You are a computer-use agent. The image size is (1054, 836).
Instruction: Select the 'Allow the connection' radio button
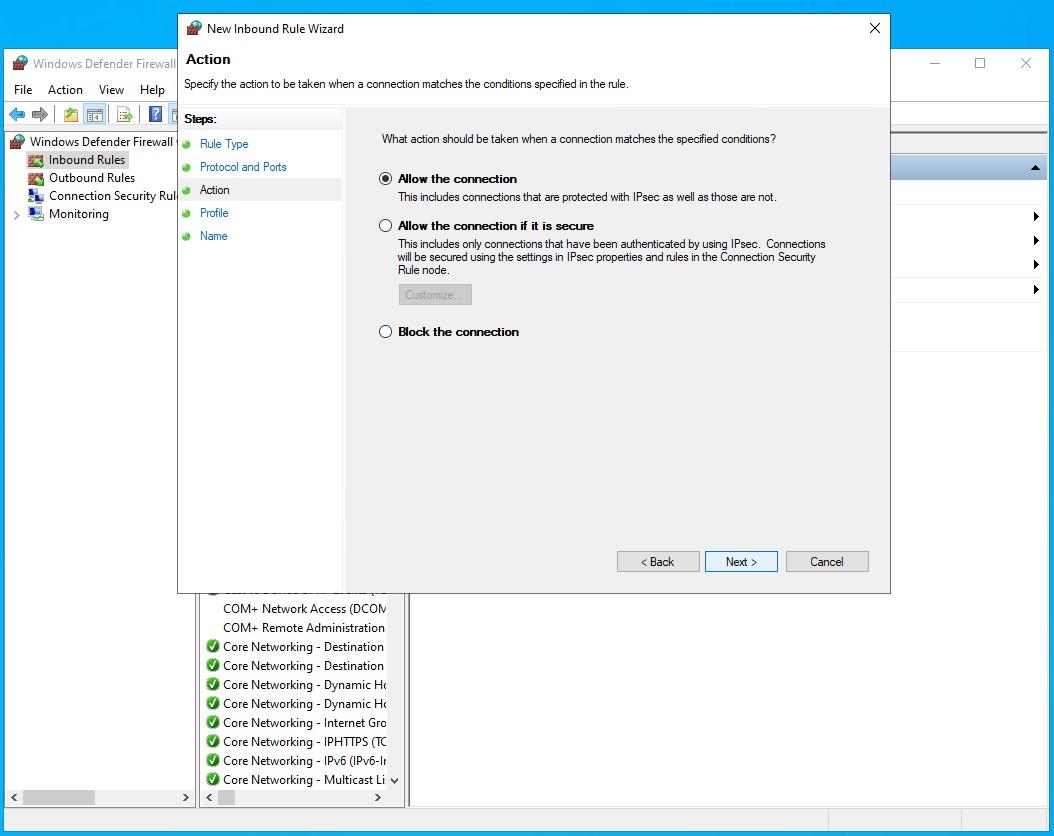pos(385,179)
